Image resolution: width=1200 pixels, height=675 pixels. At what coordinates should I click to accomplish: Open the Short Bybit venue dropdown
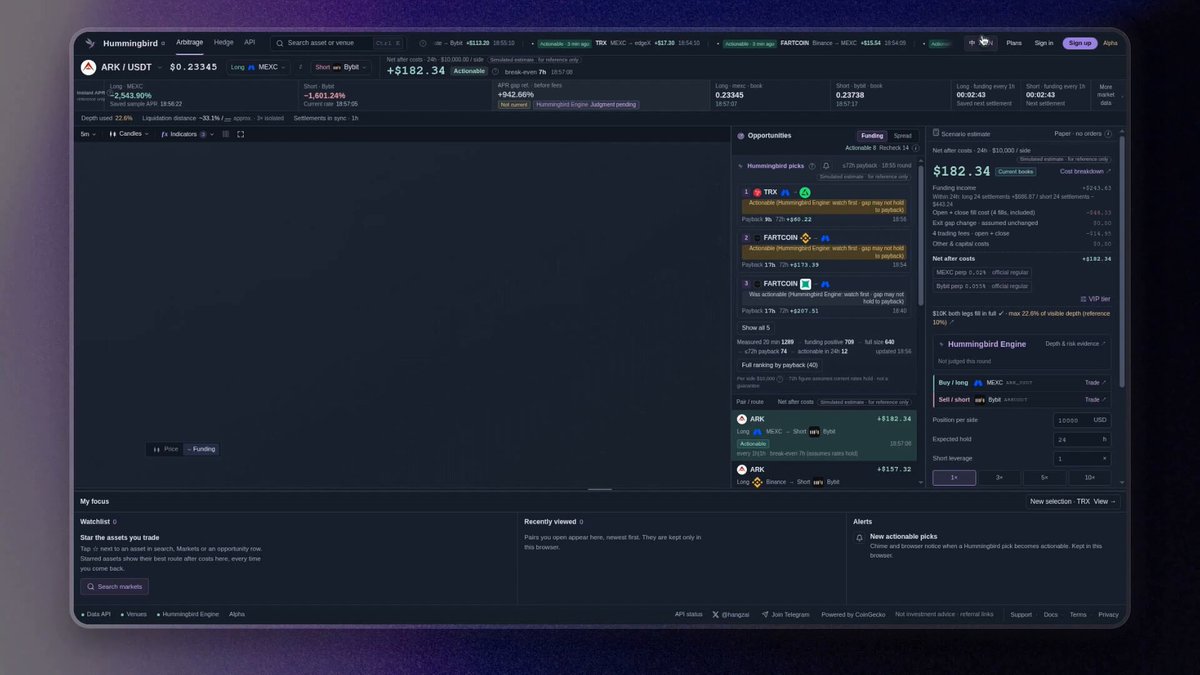pyautogui.click(x=341, y=67)
